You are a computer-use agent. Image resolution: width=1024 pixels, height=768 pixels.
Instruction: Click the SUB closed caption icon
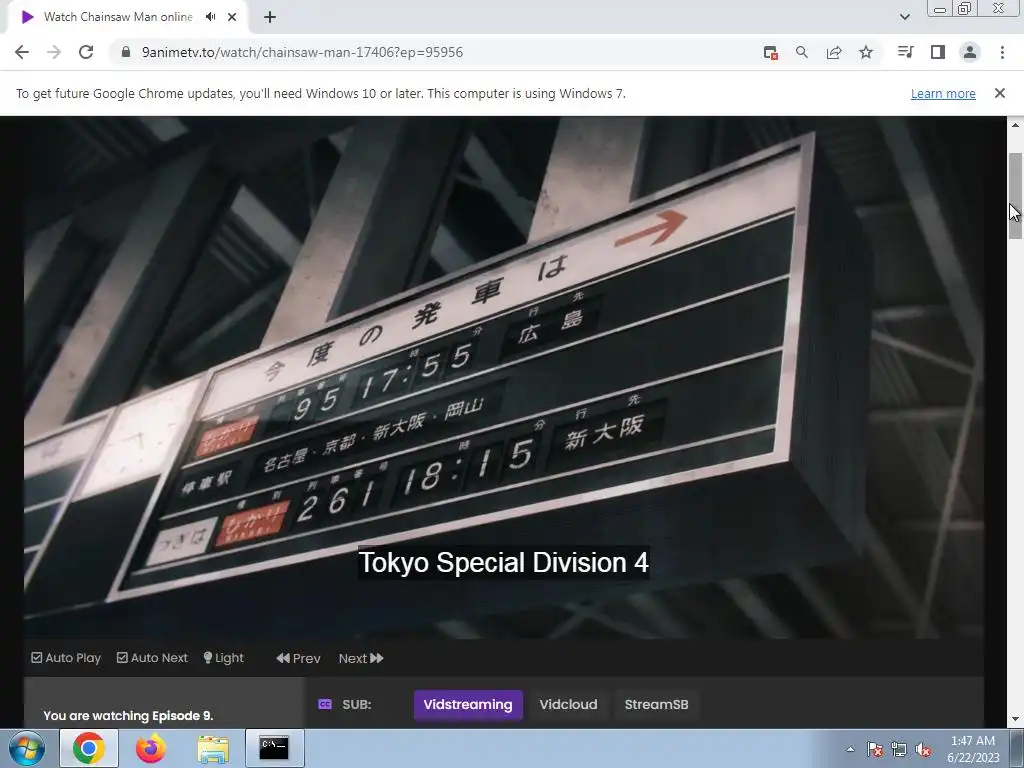coord(325,704)
